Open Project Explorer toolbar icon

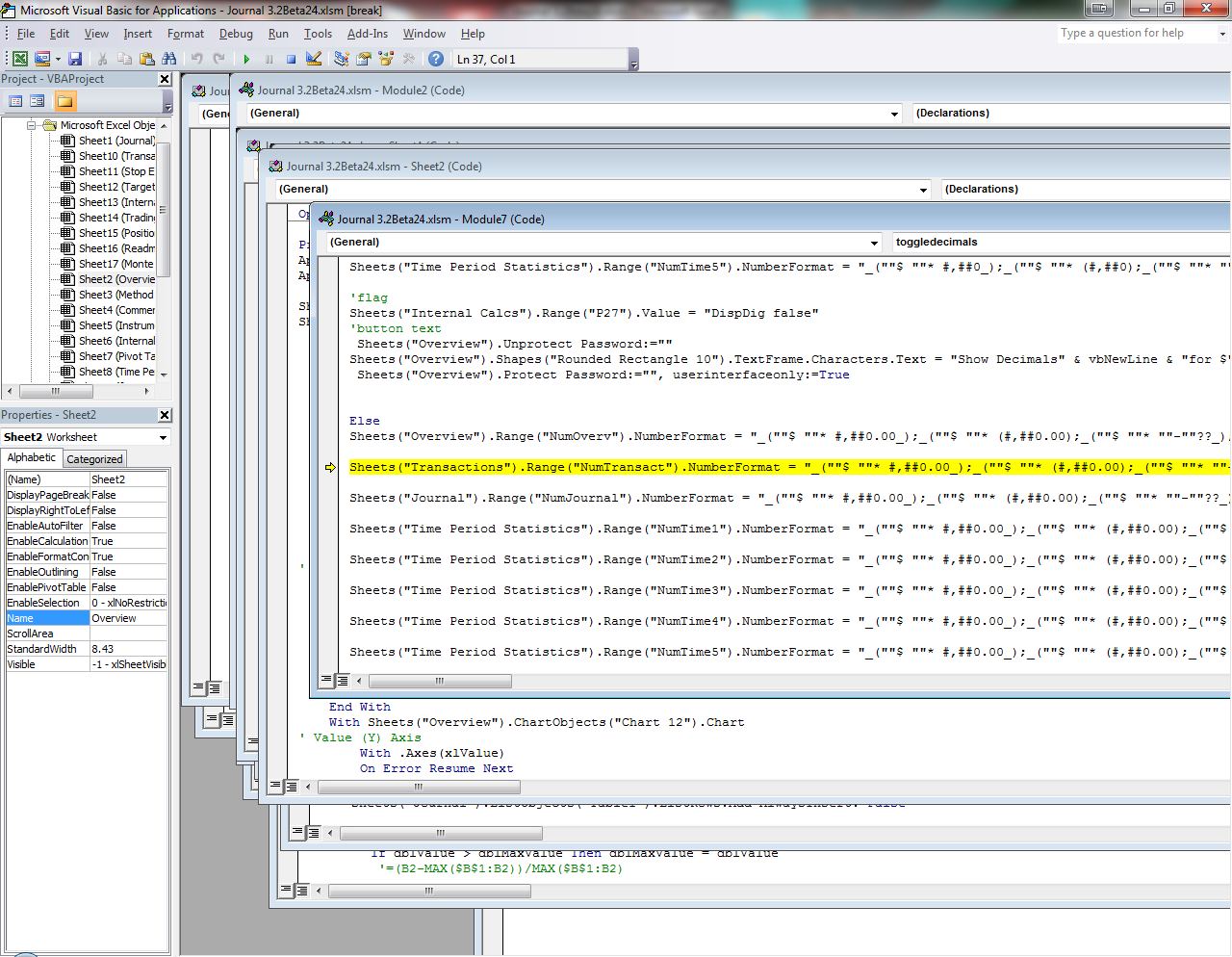click(x=341, y=59)
